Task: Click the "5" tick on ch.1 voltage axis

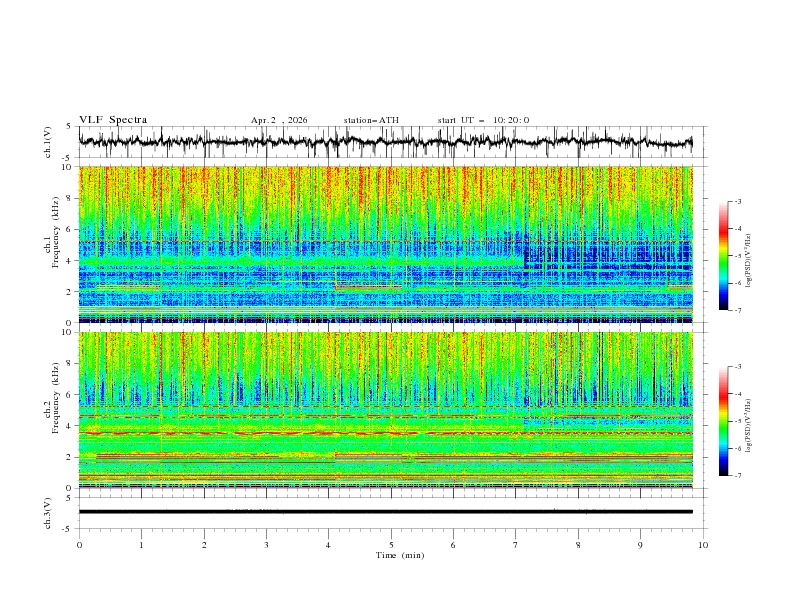Action: pyautogui.click(x=69, y=126)
